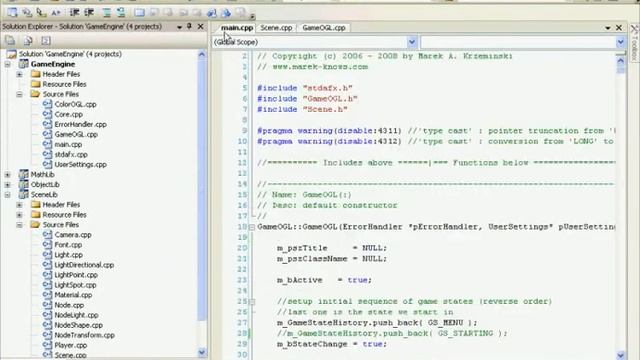This screenshot has width=640, height=360.
Task: Select the MathLib project icon
Action: click(24, 175)
